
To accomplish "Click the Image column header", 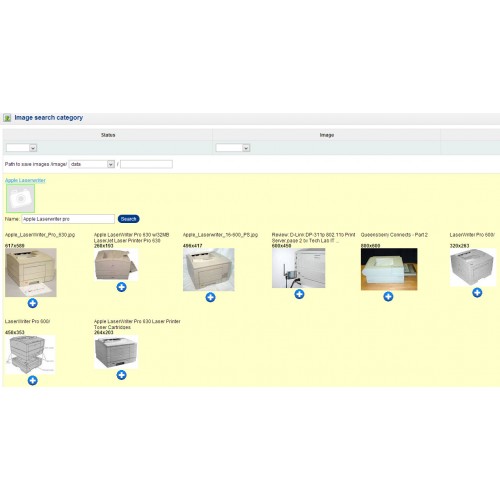I will click(327, 135).
